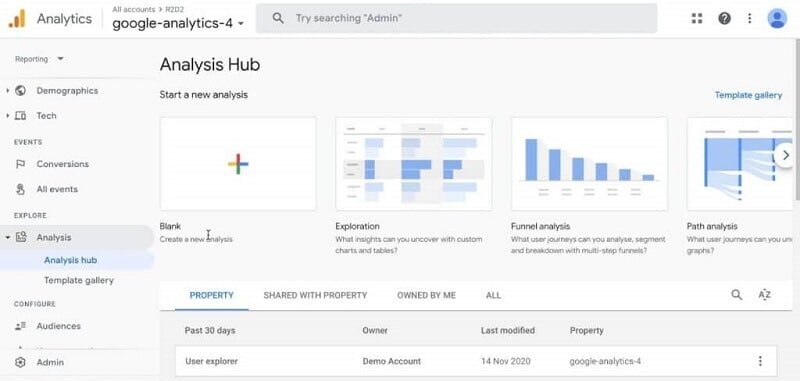This screenshot has height=381, width=800.
Task: Open the user account avatar
Action: (777, 18)
